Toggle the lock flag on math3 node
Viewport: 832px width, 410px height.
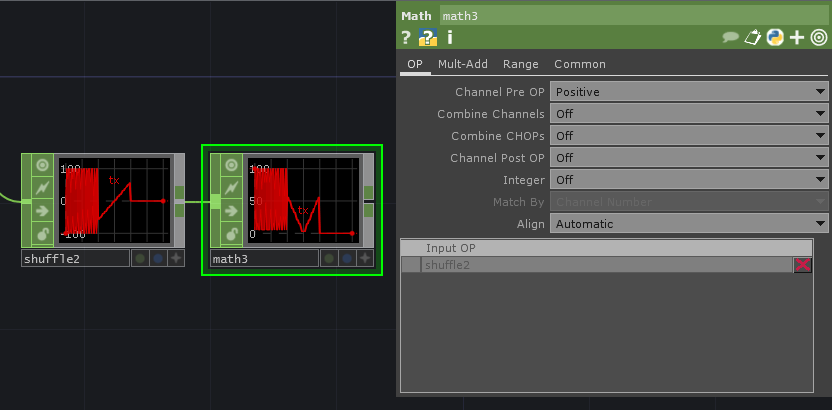tap(231, 234)
